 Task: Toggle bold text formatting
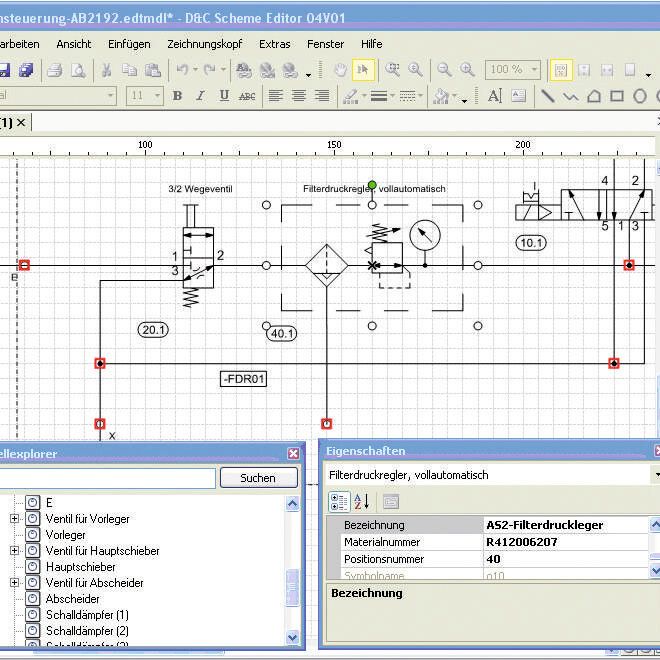pos(178,96)
